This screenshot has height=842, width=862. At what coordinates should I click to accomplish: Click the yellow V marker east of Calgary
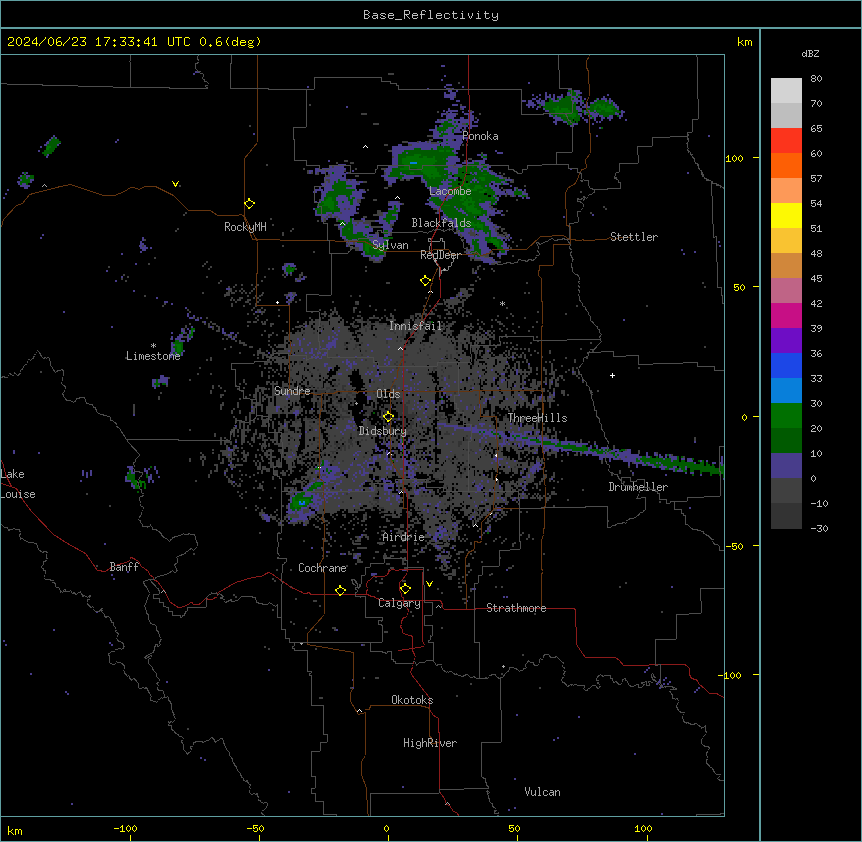pos(429,584)
